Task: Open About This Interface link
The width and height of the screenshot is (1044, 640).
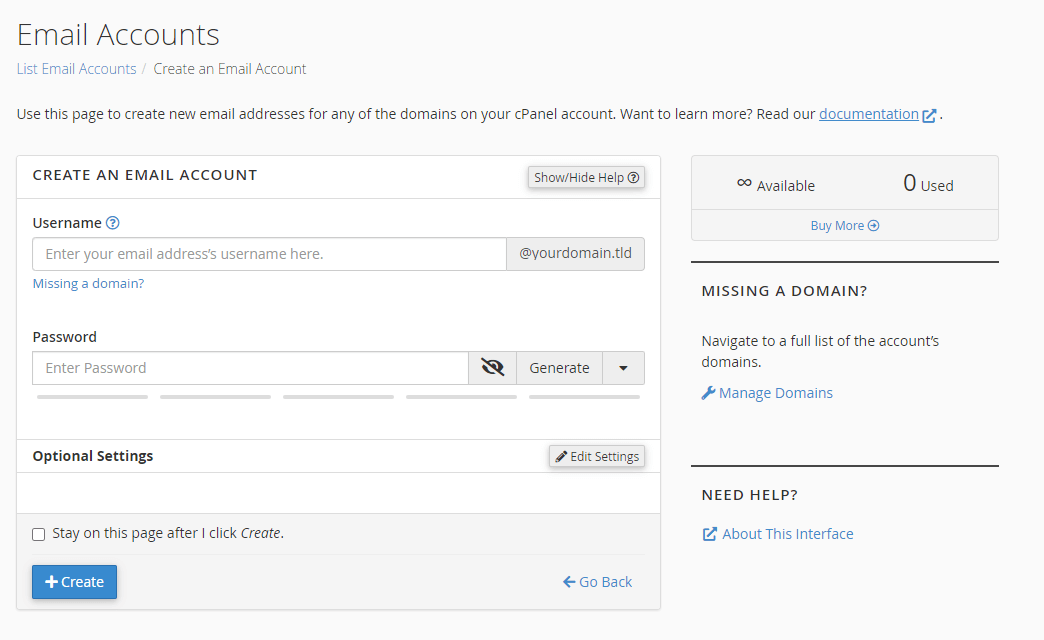Action: tap(788, 534)
